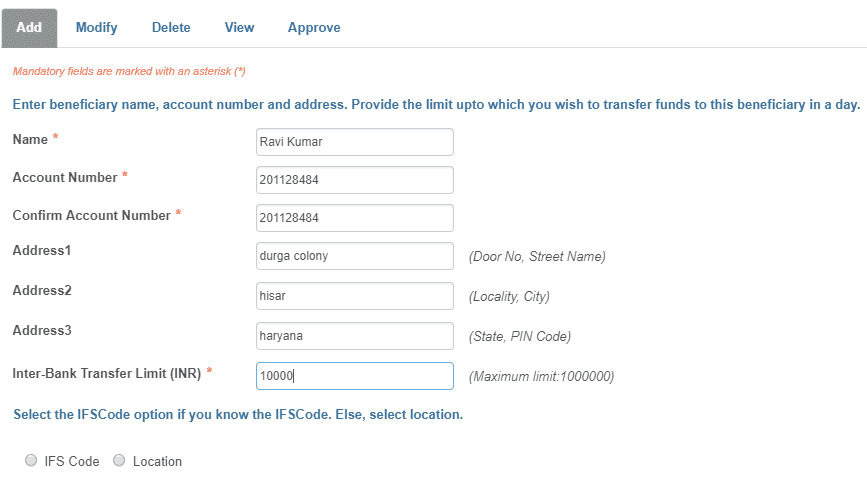Click the 'Inter-Bank Transfer Limit (INR)' label
The width and height of the screenshot is (867, 478).
point(107,373)
